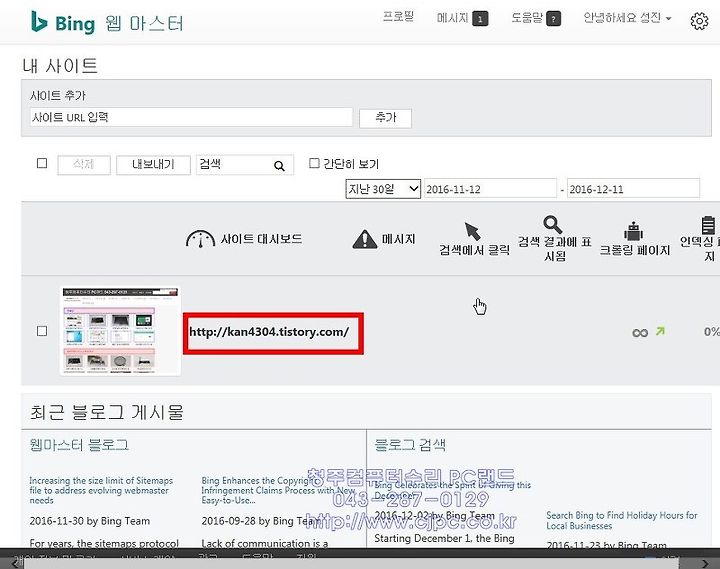Check the kan4304.tistory.com row checkbox
720x569 pixels.
click(42, 331)
